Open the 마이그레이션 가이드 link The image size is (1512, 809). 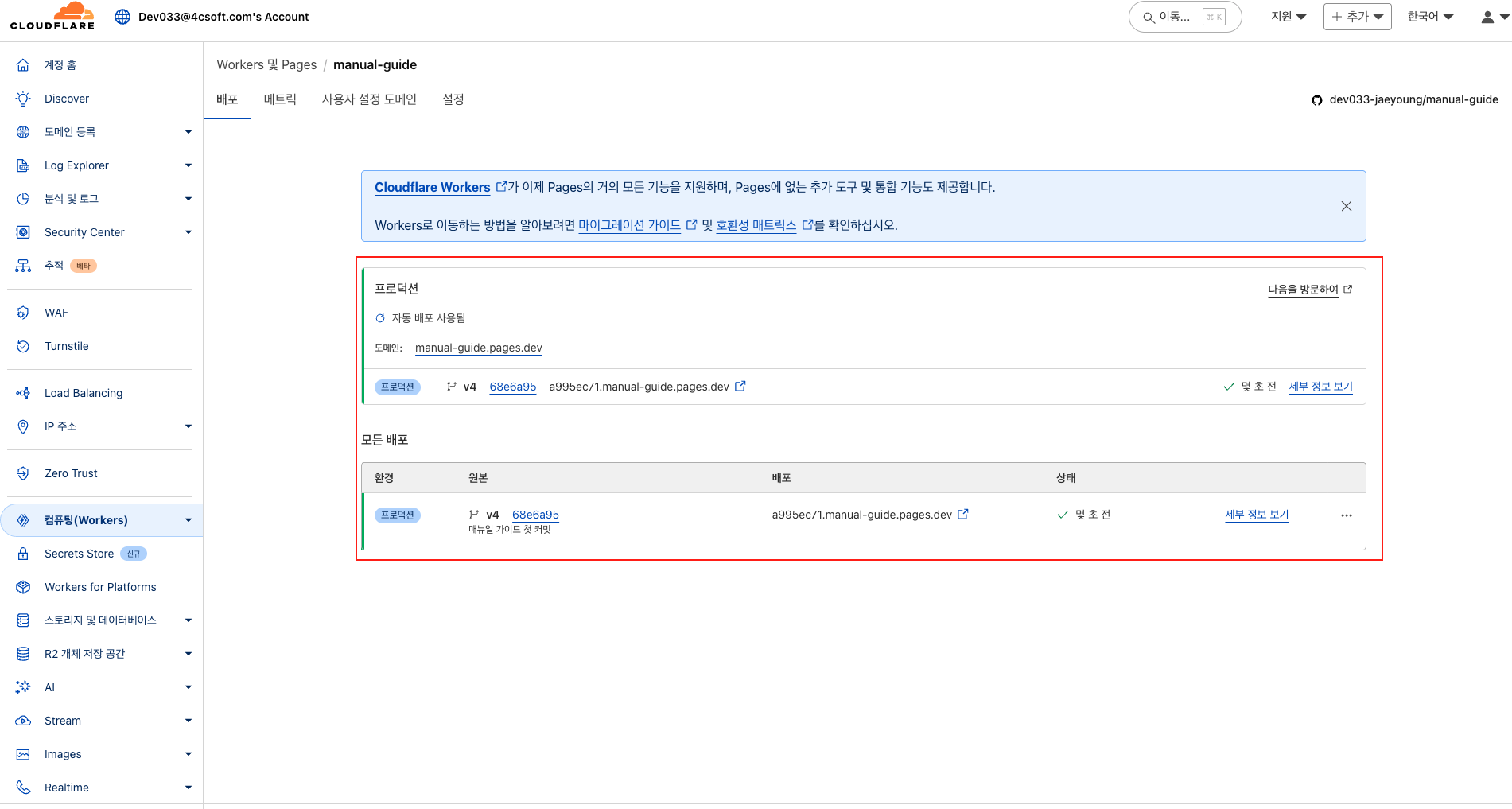(x=630, y=225)
